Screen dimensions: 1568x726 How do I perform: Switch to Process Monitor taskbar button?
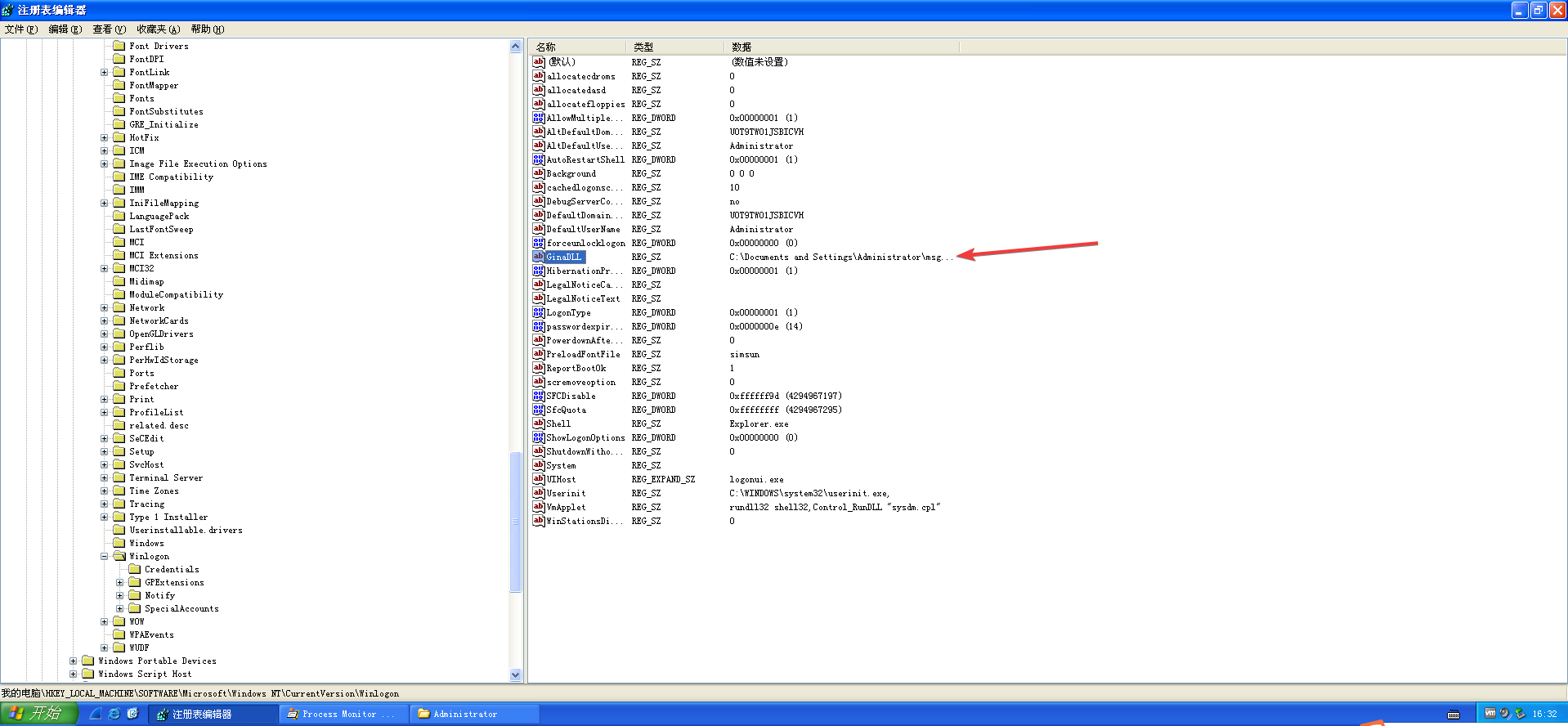[344, 714]
